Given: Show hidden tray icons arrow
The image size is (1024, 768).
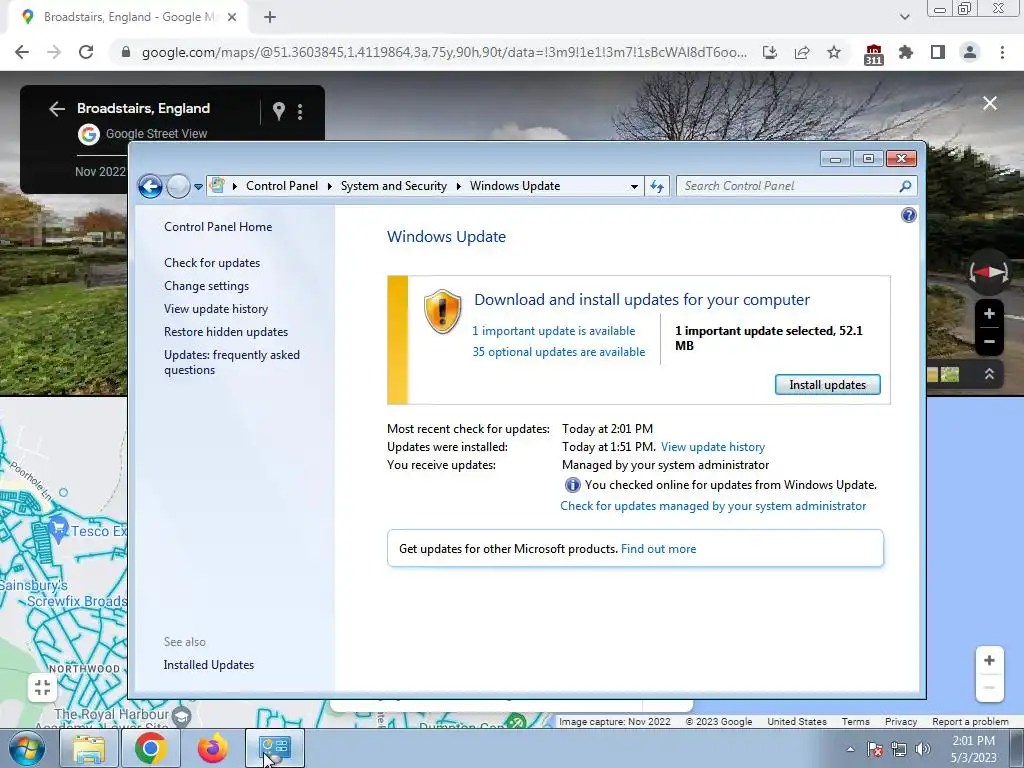Looking at the screenshot, I should click(850, 749).
